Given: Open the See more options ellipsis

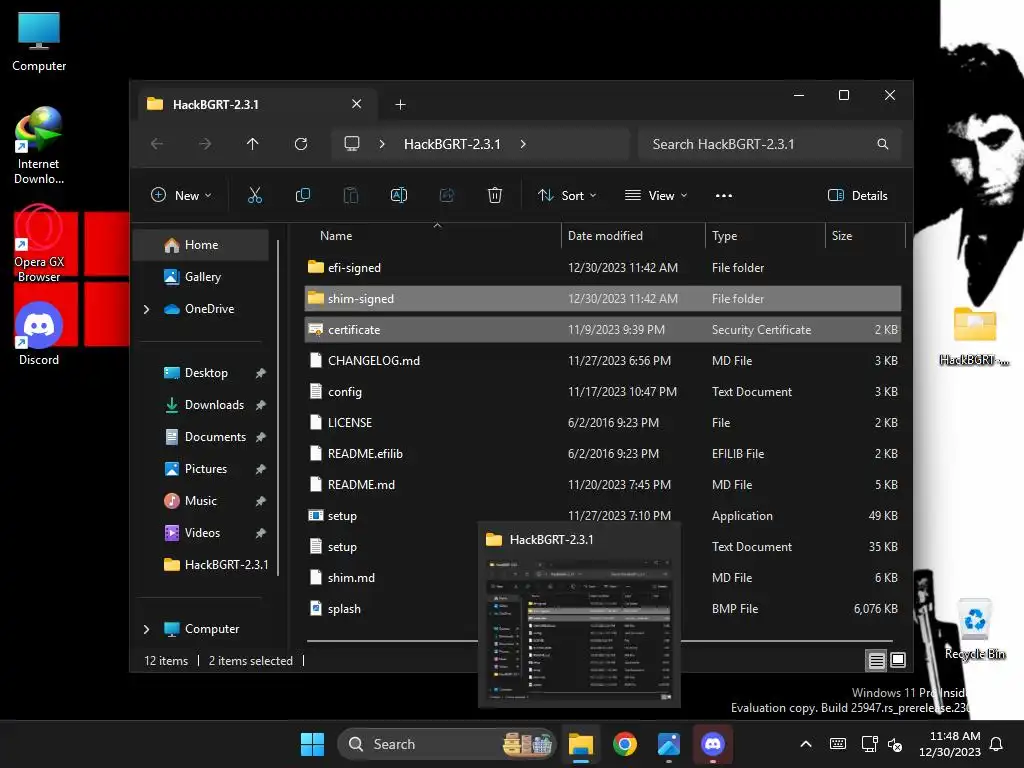Looking at the screenshot, I should coord(724,195).
